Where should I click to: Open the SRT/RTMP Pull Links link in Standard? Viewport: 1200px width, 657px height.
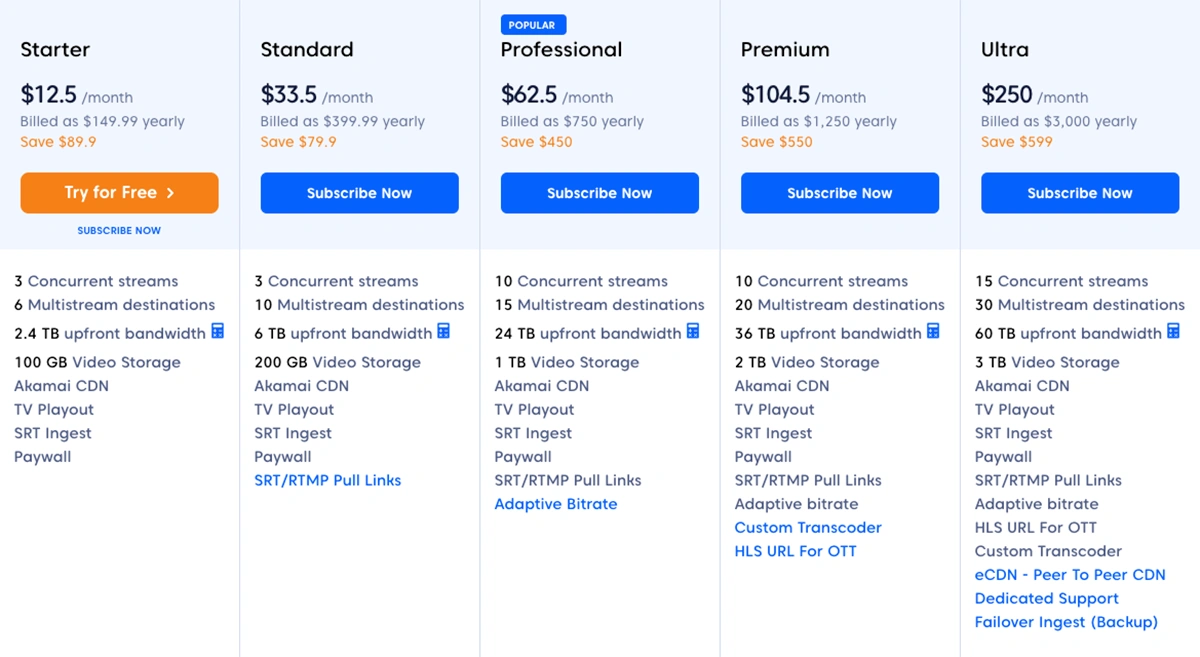pyautogui.click(x=327, y=481)
